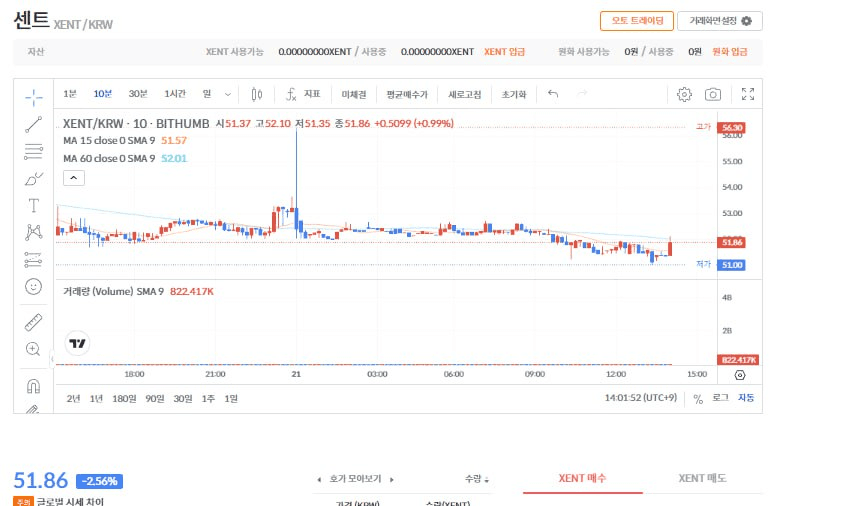
Task: Click MA 60 indicator legend
Action: click(125, 159)
